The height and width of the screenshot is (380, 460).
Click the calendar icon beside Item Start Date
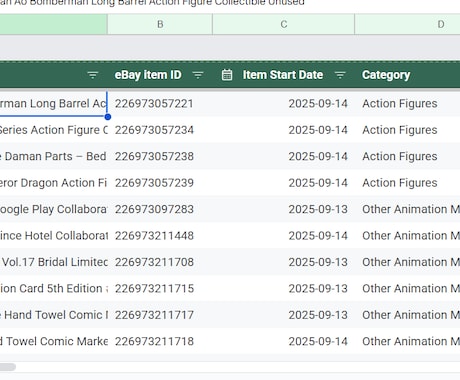tap(227, 75)
